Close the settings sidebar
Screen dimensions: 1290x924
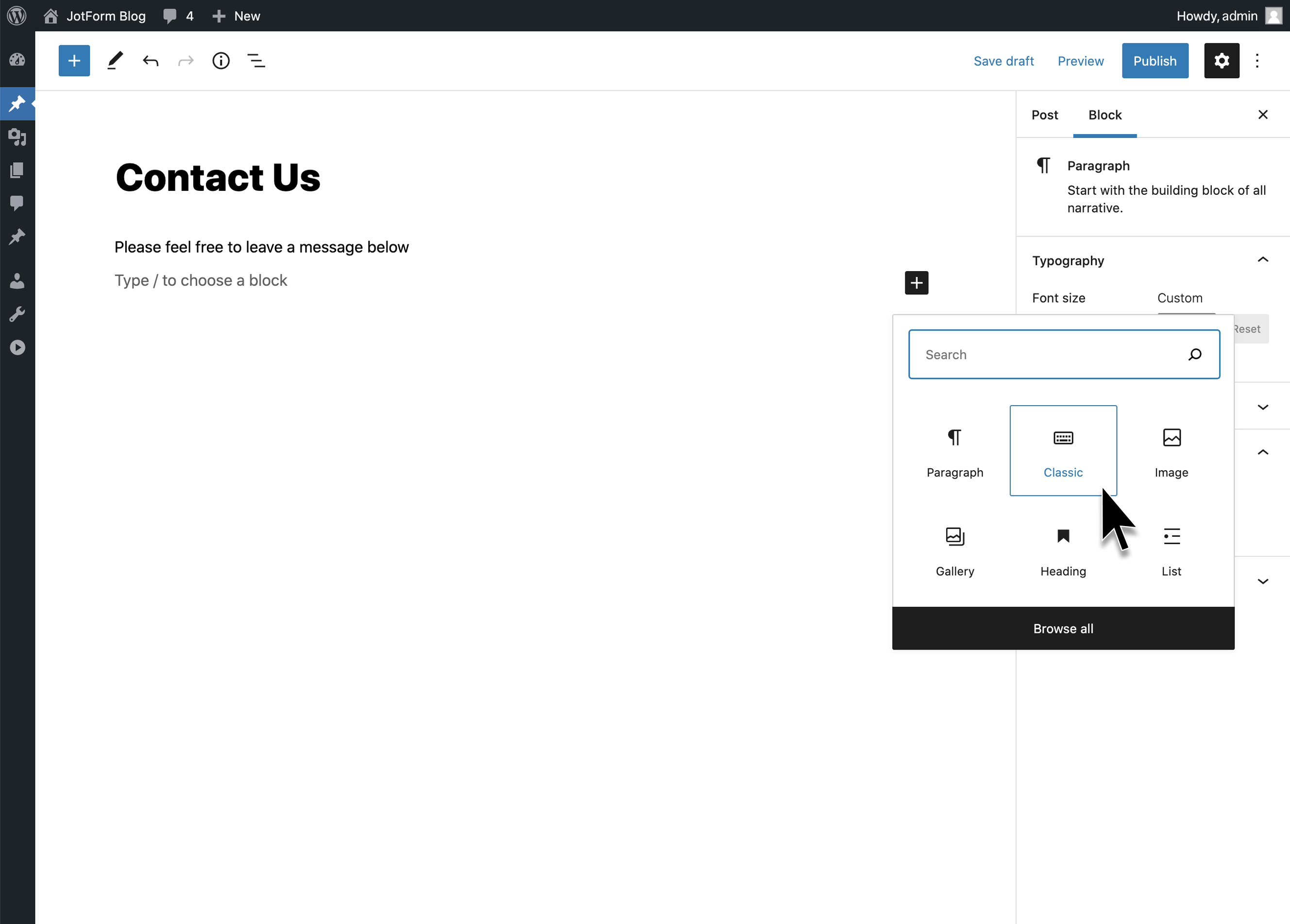pyautogui.click(x=1263, y=114)
